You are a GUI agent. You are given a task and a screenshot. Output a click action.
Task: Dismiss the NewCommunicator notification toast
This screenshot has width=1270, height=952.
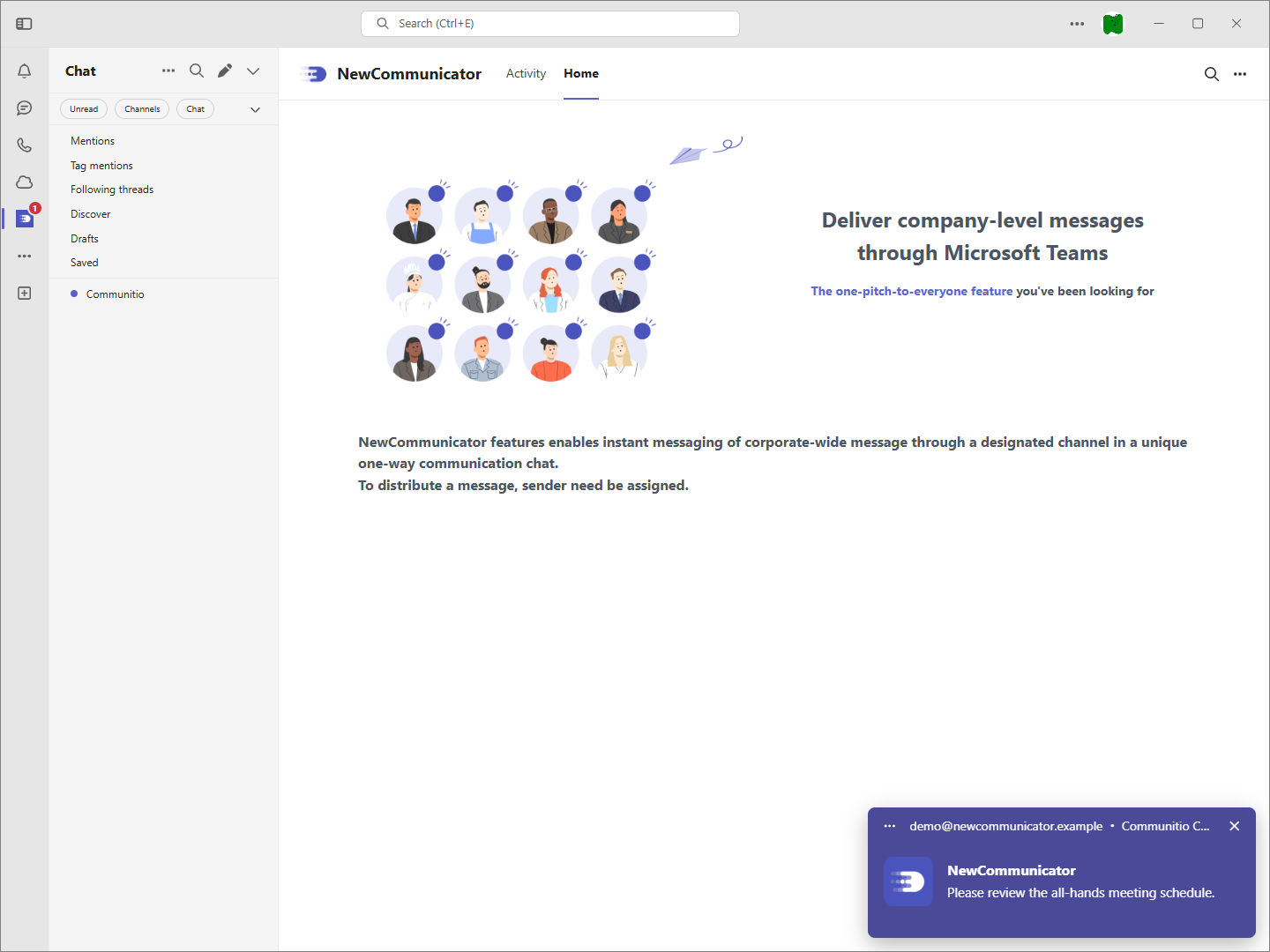pos(1235,826)
